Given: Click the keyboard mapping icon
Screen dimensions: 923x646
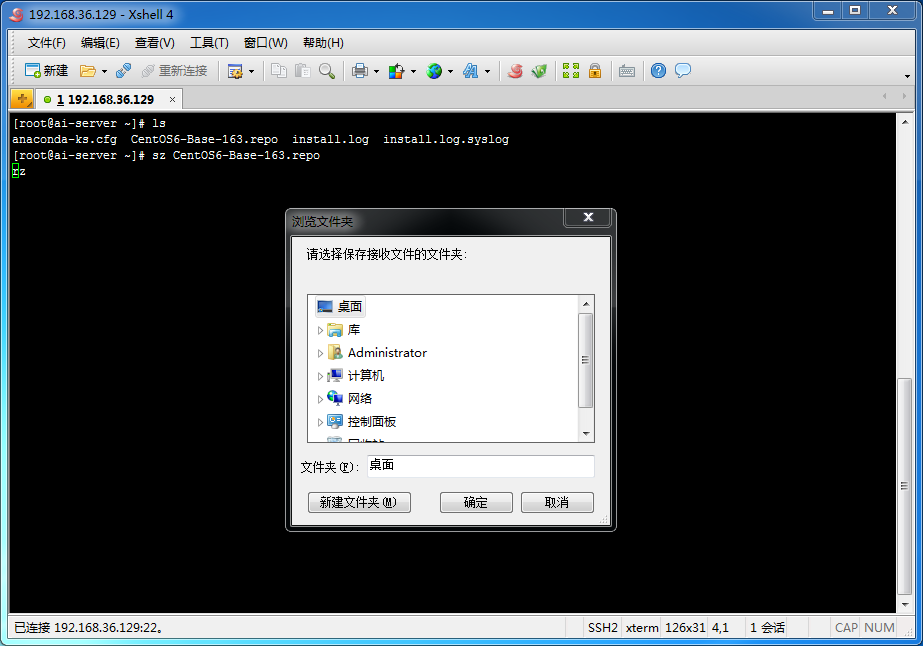Looking at the screenshot, I should click(x=627, y=71).
